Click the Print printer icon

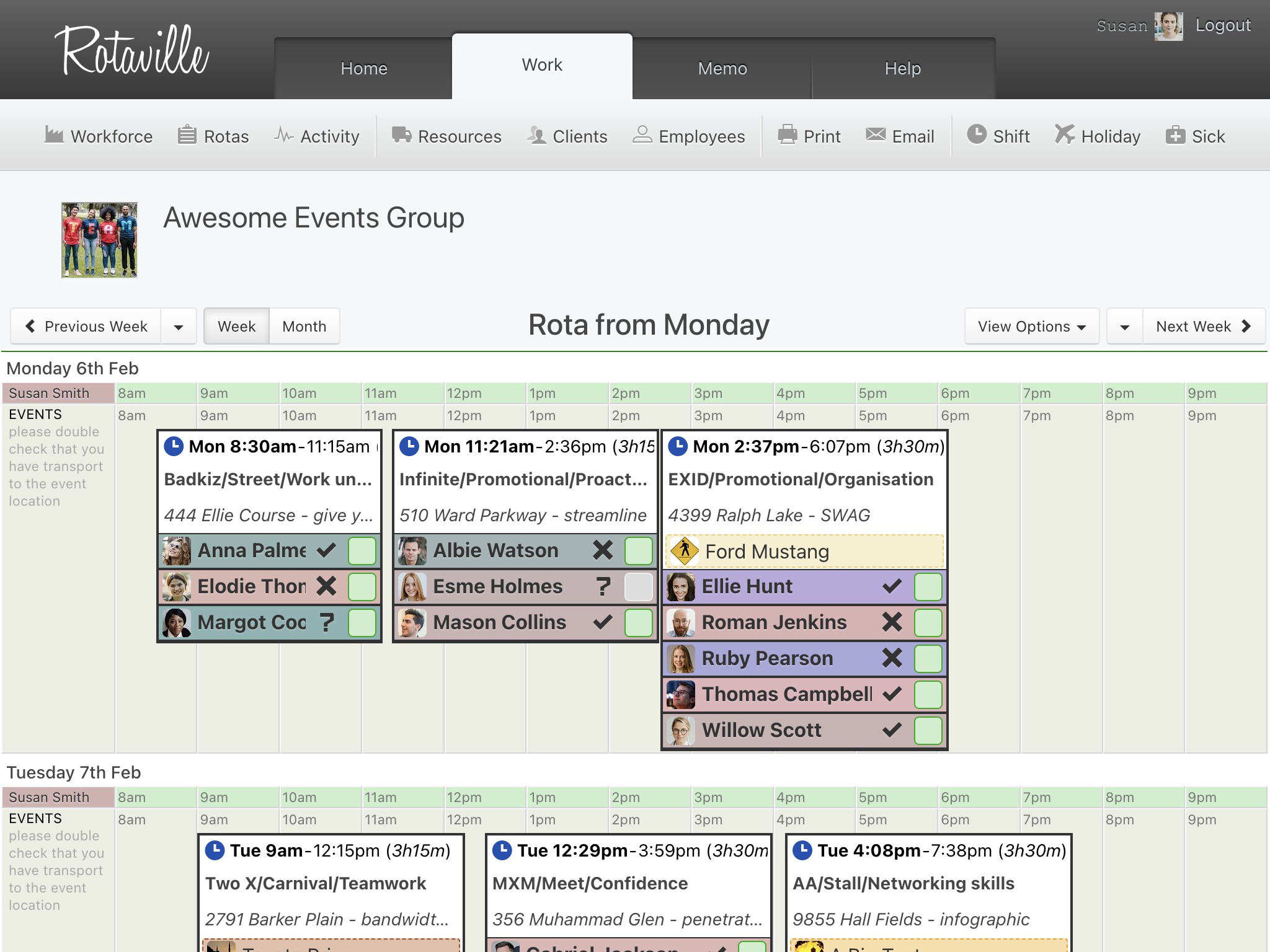click(x=788, y=135)
